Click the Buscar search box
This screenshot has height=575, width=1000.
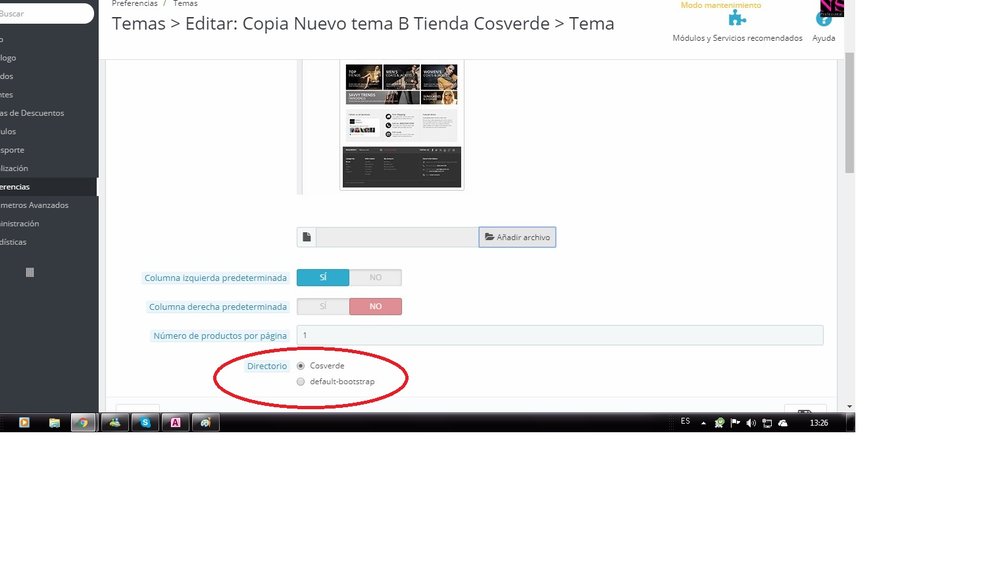[x=45, y=13]
